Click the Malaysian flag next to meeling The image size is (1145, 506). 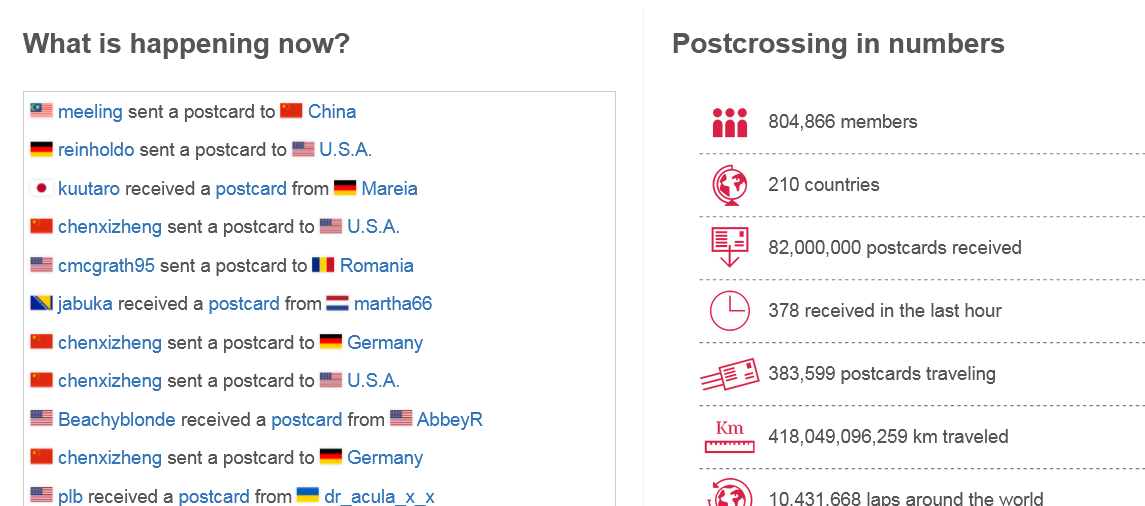[x=42, y=111]
